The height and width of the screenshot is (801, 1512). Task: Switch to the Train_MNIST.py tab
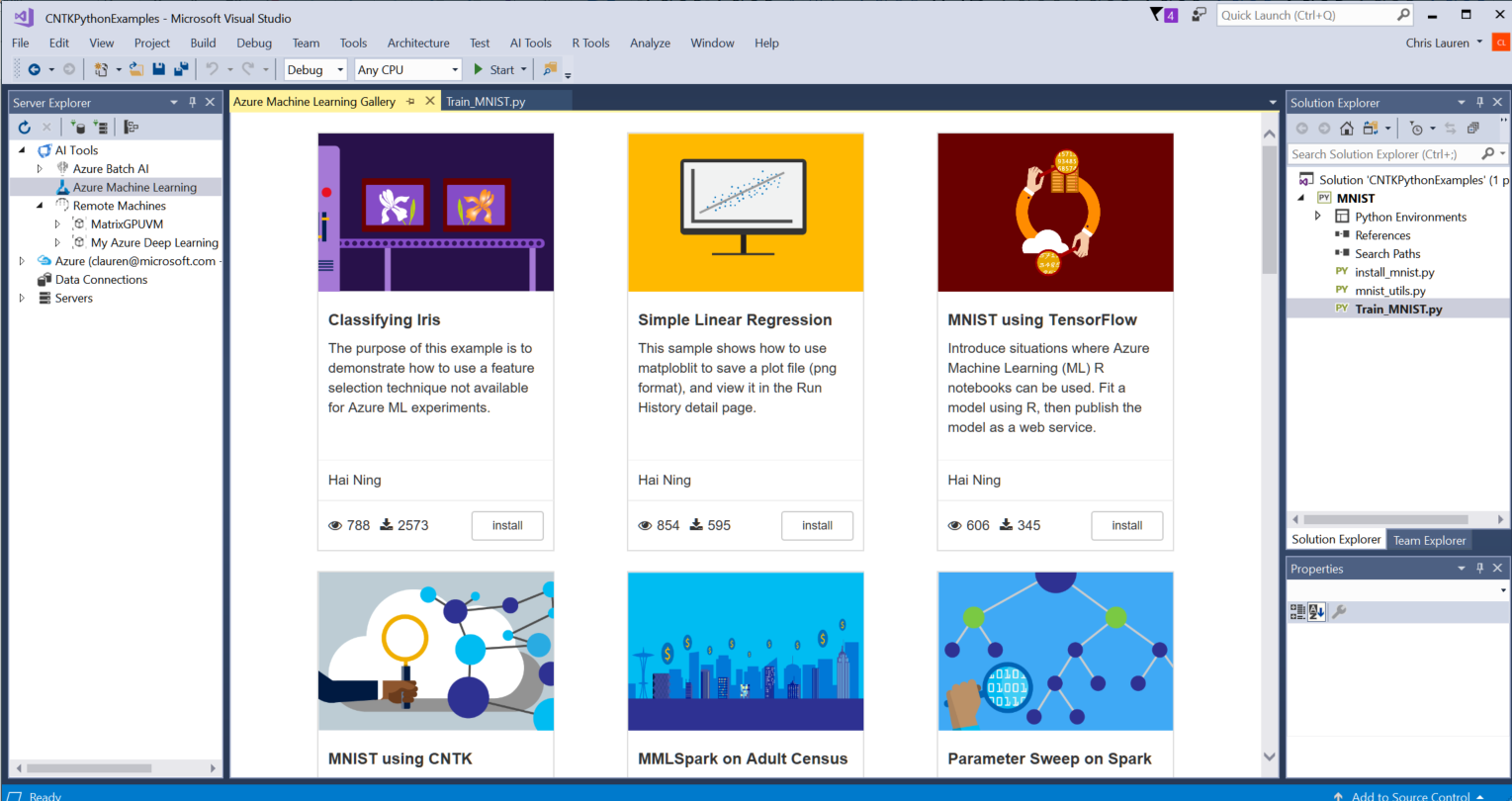tap(486, 101)
